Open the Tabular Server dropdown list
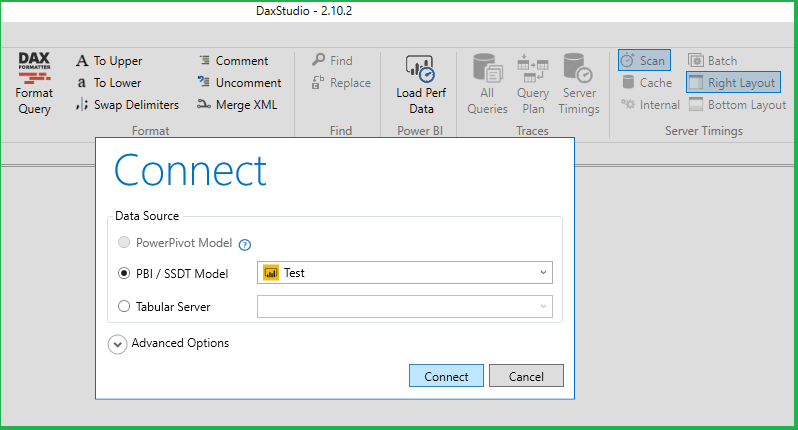This screenshot has width=798, height=430. coord(405,306)
